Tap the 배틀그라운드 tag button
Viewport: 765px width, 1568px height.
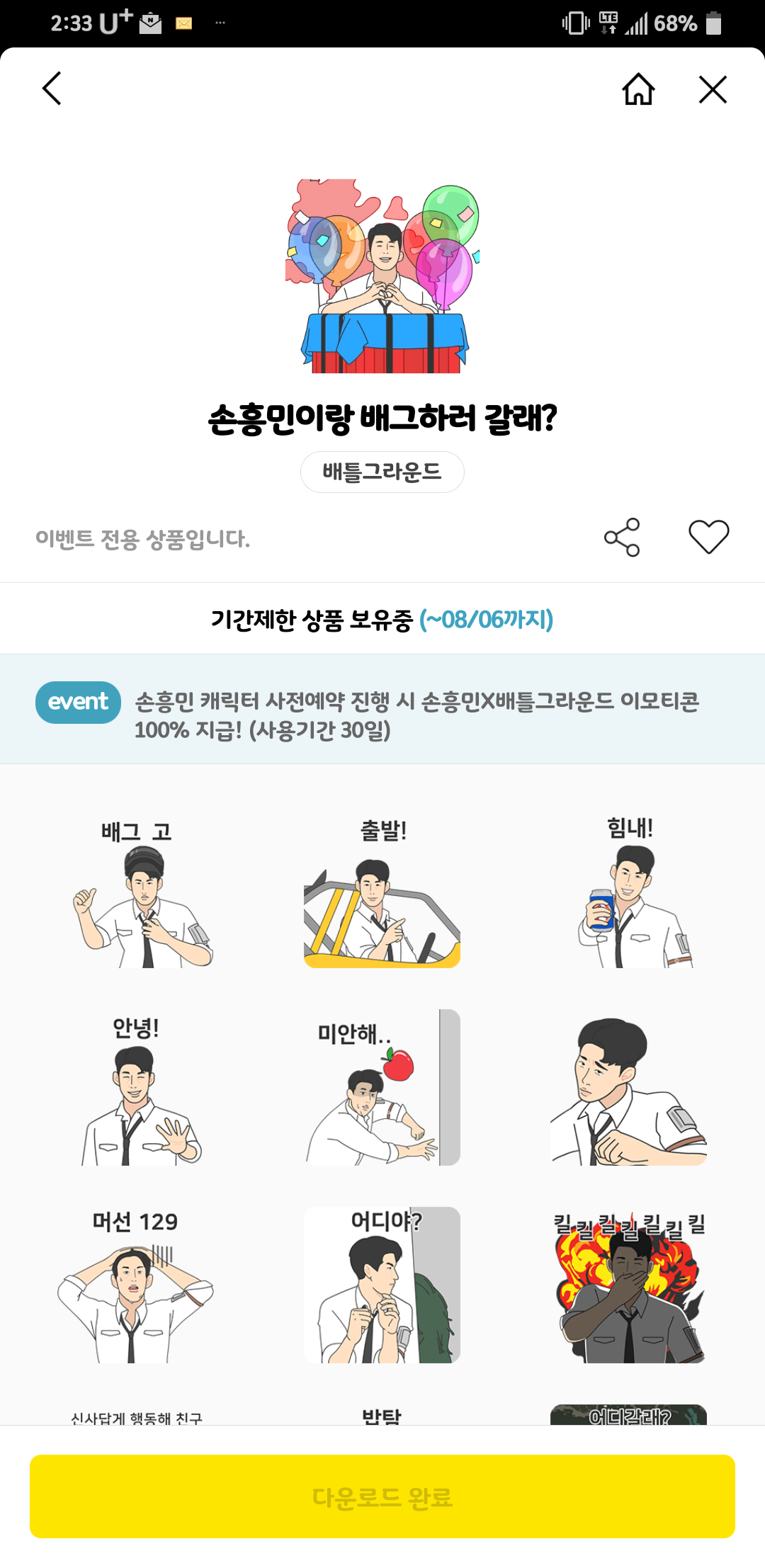tap(382, 472)
